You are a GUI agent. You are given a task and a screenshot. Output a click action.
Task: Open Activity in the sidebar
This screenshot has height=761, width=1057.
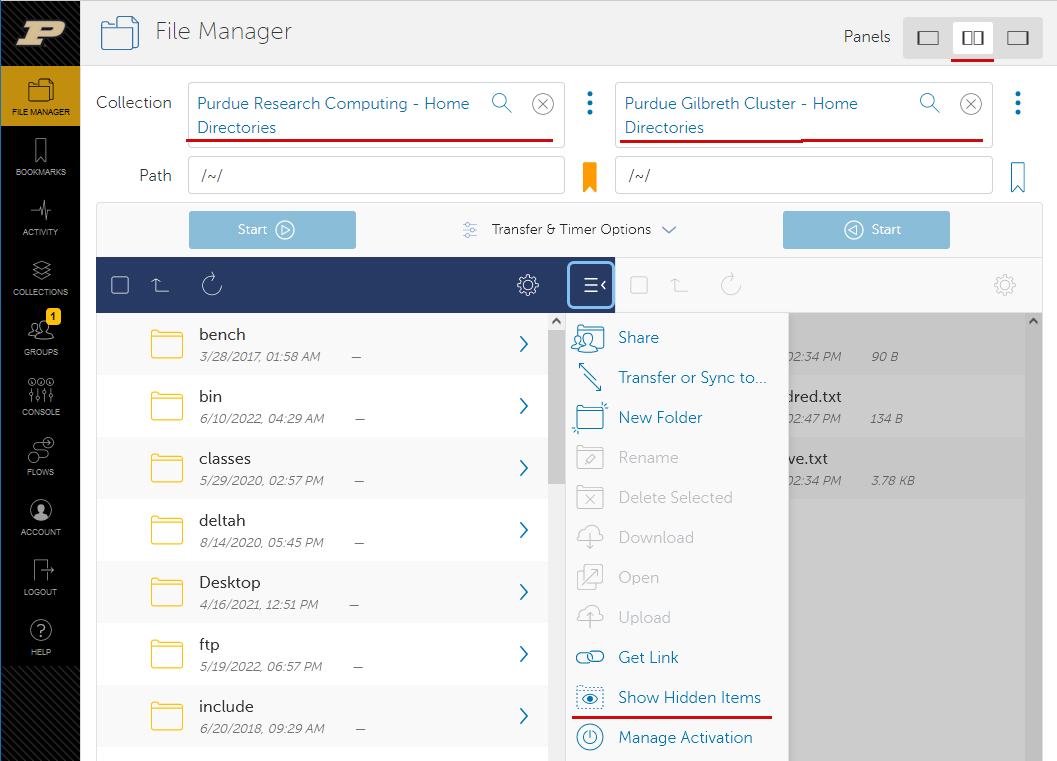[40, 216]
